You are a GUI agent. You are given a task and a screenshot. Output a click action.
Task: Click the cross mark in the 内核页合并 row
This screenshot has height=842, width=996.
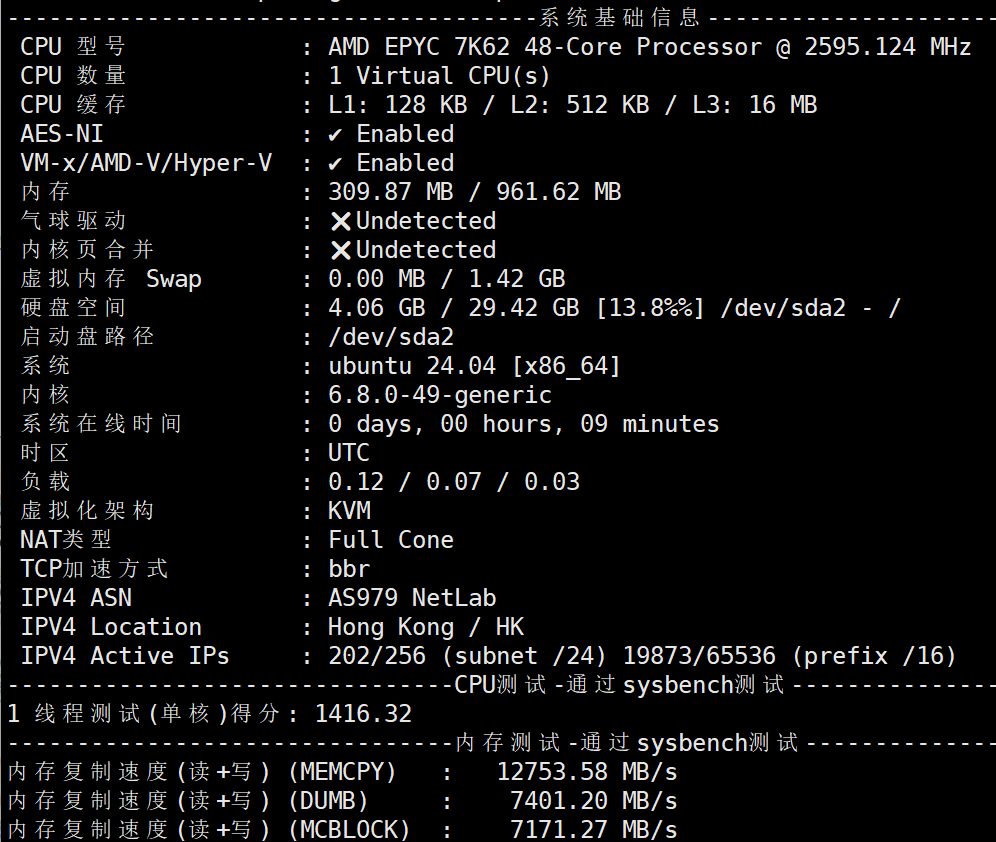pos(341,251)
